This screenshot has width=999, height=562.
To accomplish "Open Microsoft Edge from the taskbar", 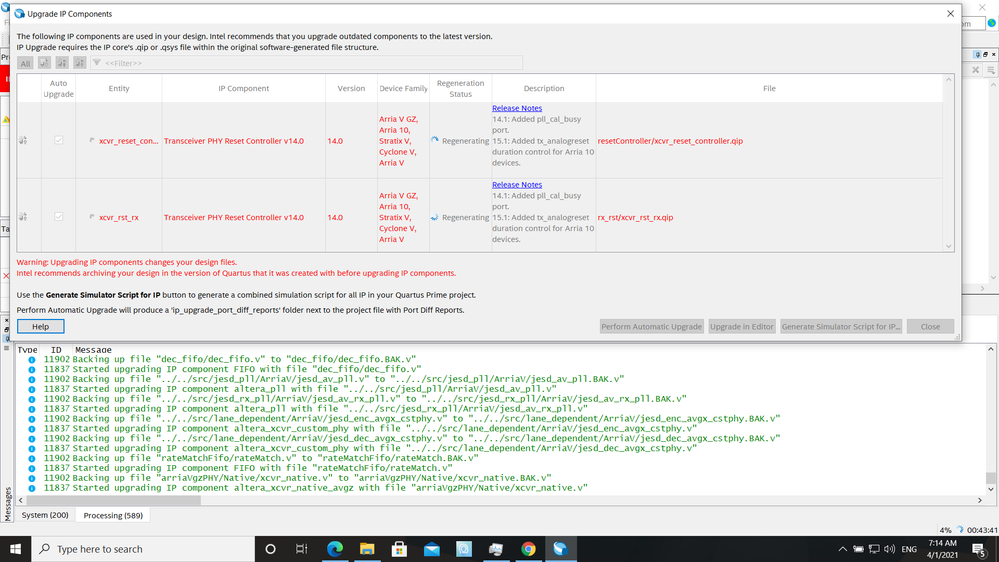I will pos(335,549).
